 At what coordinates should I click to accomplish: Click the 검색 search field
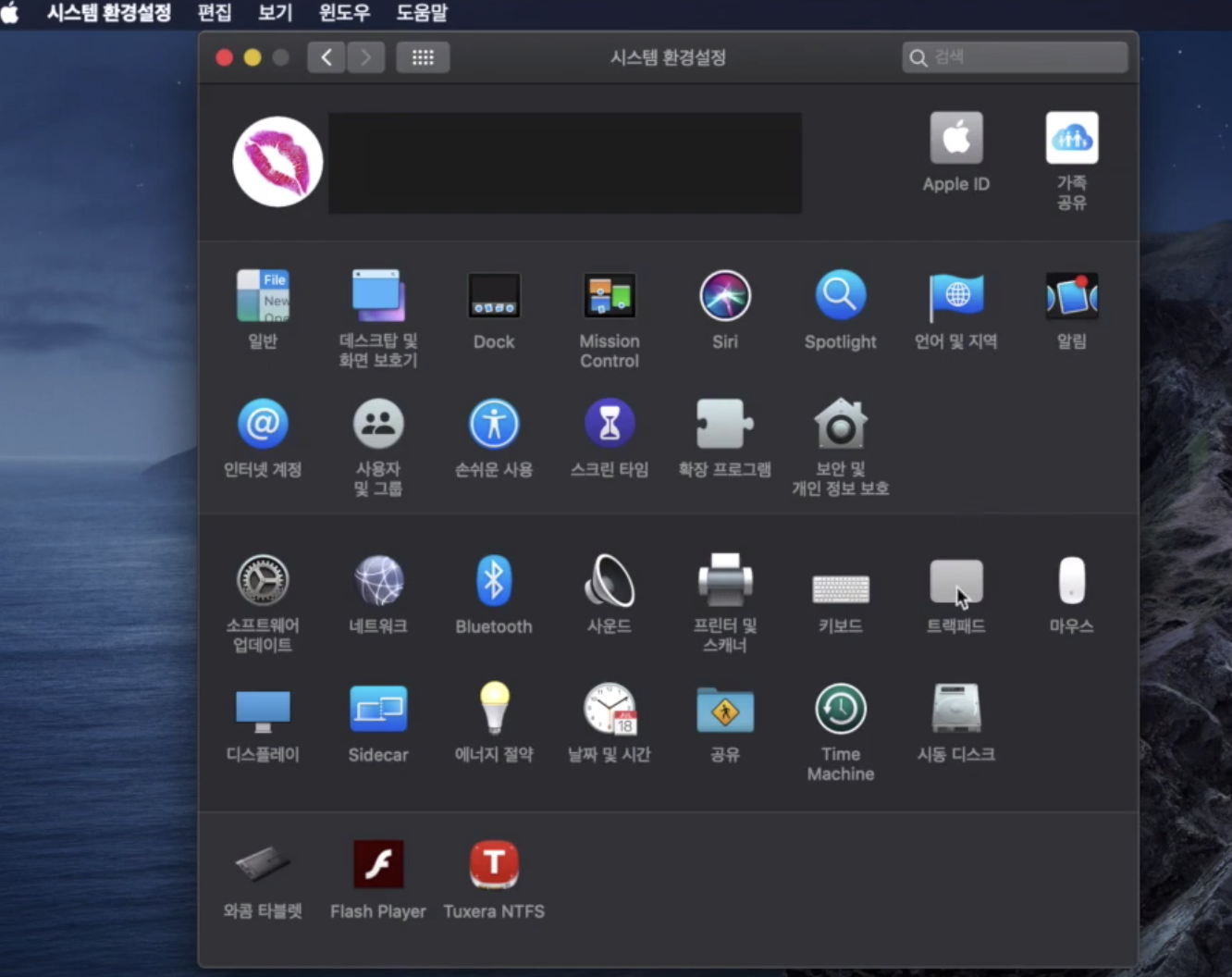1015,57
